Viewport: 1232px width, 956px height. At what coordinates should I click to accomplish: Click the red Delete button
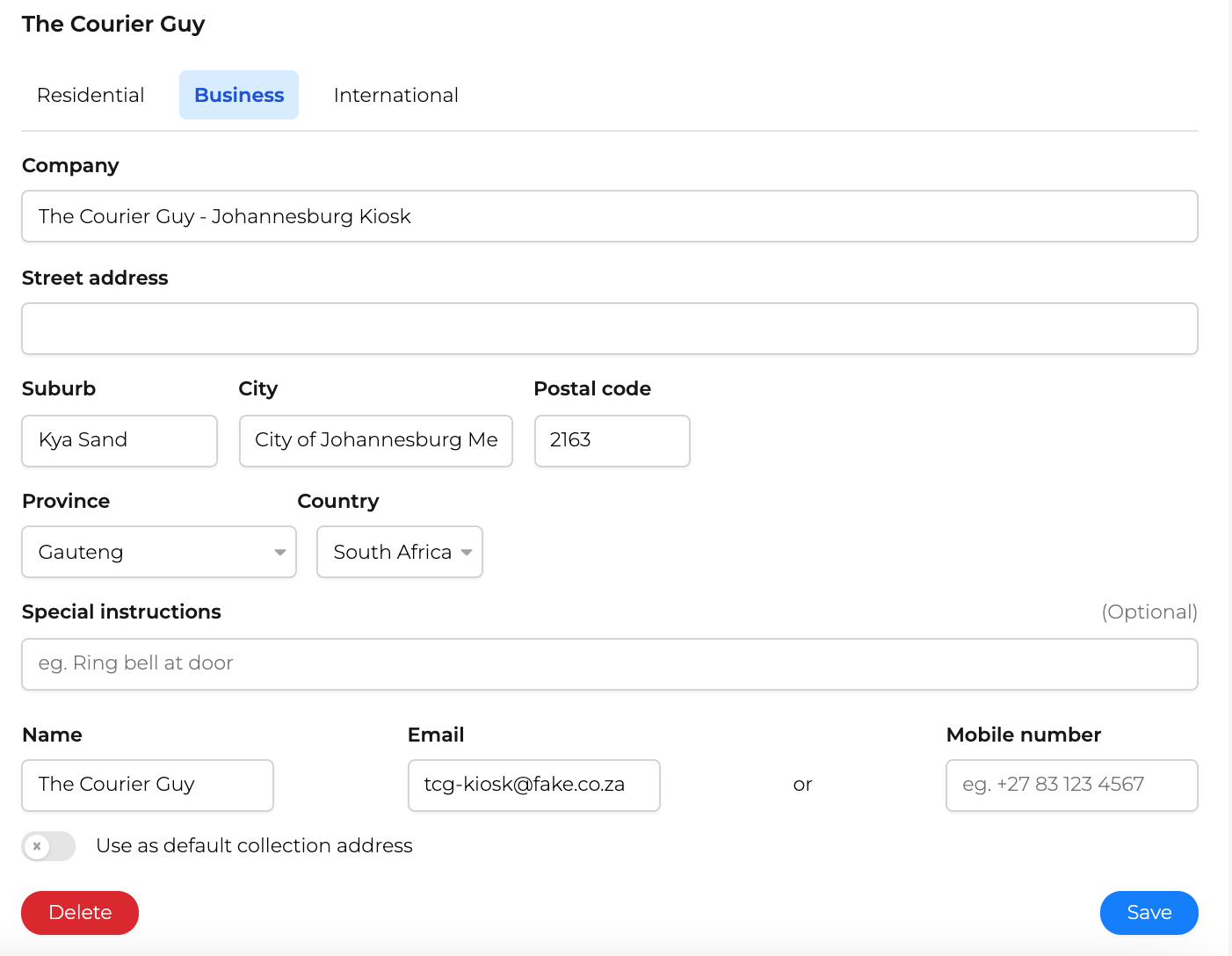coord(80,913)
